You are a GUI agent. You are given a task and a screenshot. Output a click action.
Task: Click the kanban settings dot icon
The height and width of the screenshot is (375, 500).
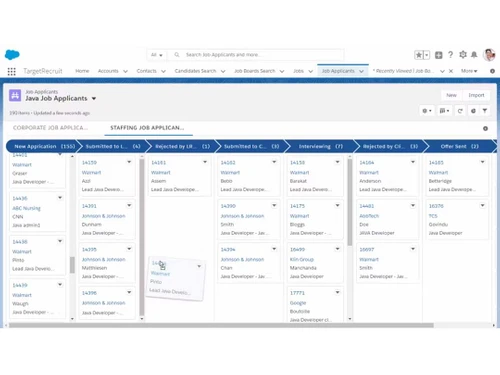coord(485,128)
